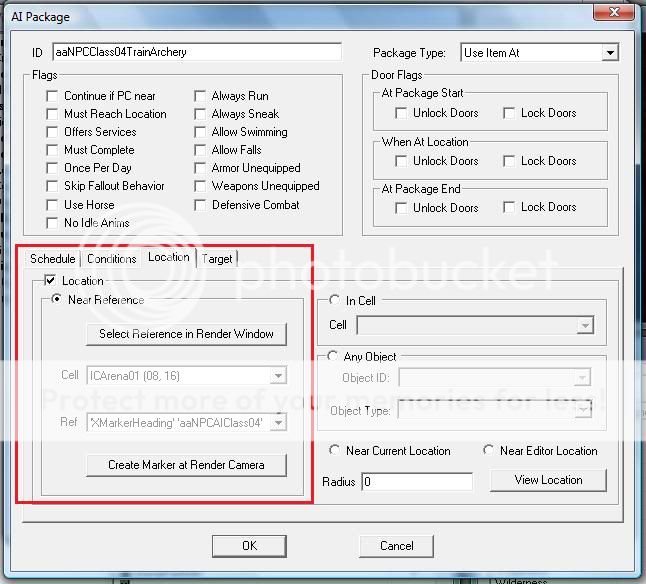
Task: Click the Radius input field
Action: pyautogui.click(x=420, y=482)
